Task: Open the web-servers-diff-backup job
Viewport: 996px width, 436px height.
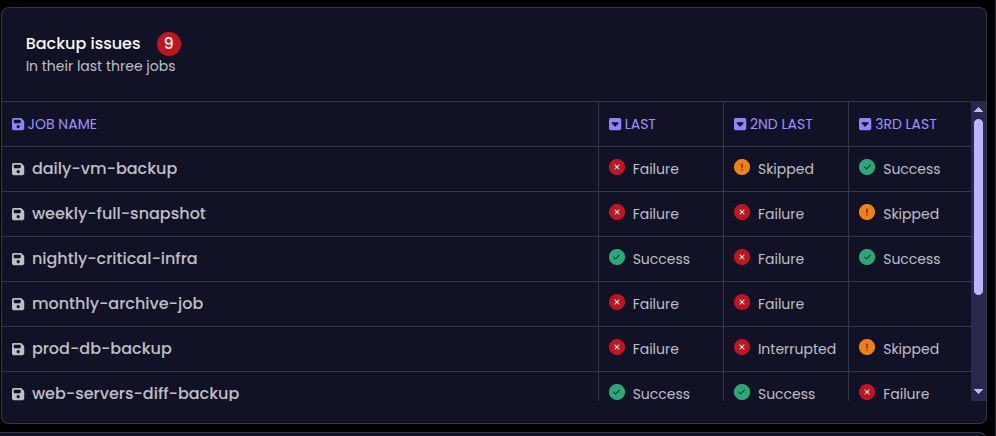Action: click(x=136, y=393)
